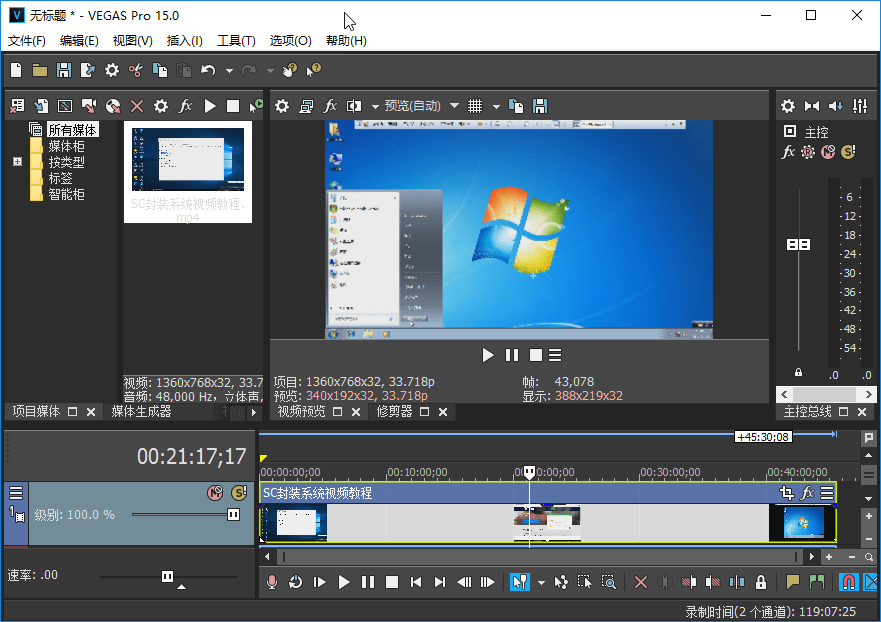Open the mixing console sliders icon
This screenshot has width=881, height=622.
click(x=860, y=106)
